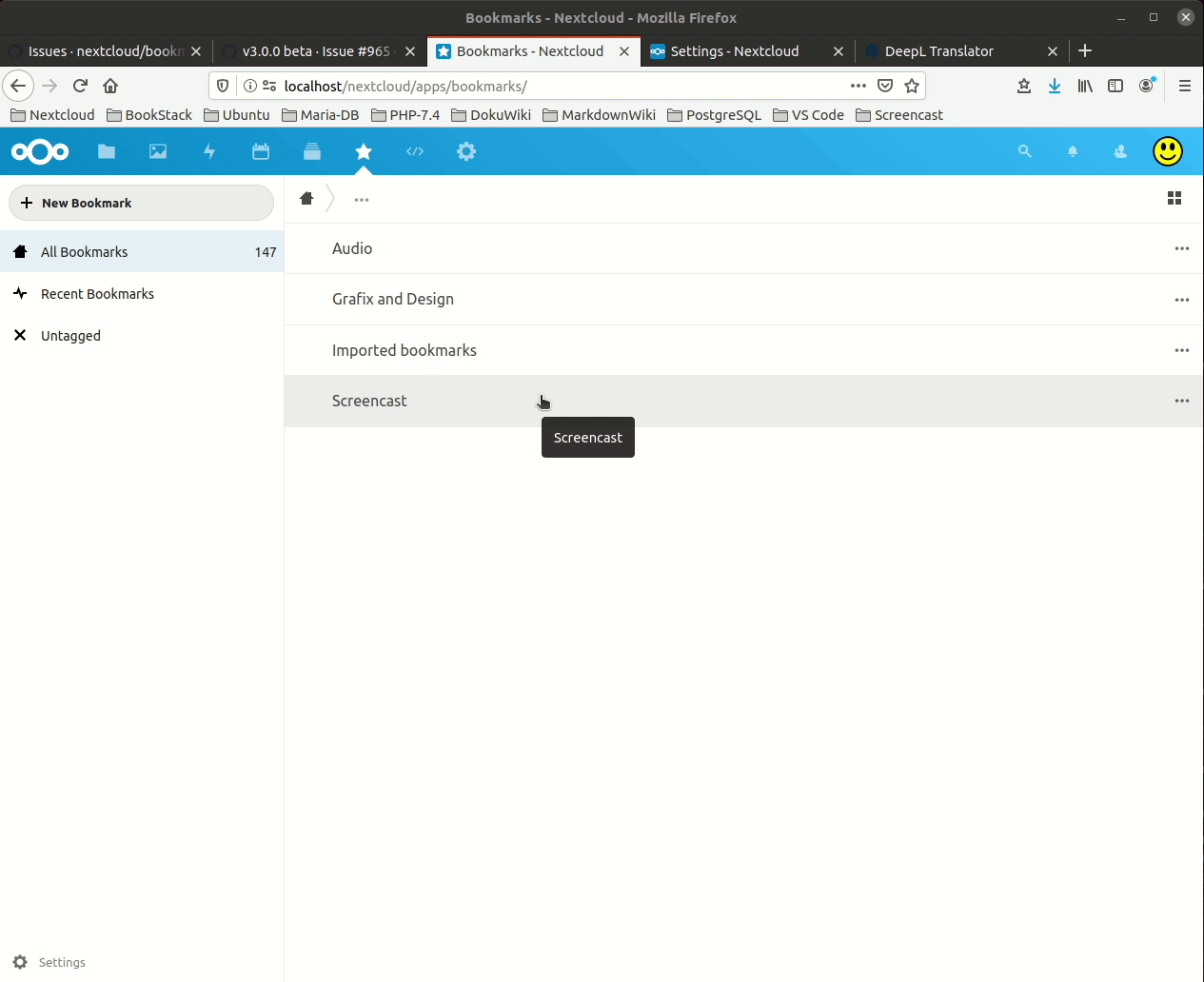Bookmark this page star icon
1204x982 pixels.
pyautogui.click(x=912, y=86)
